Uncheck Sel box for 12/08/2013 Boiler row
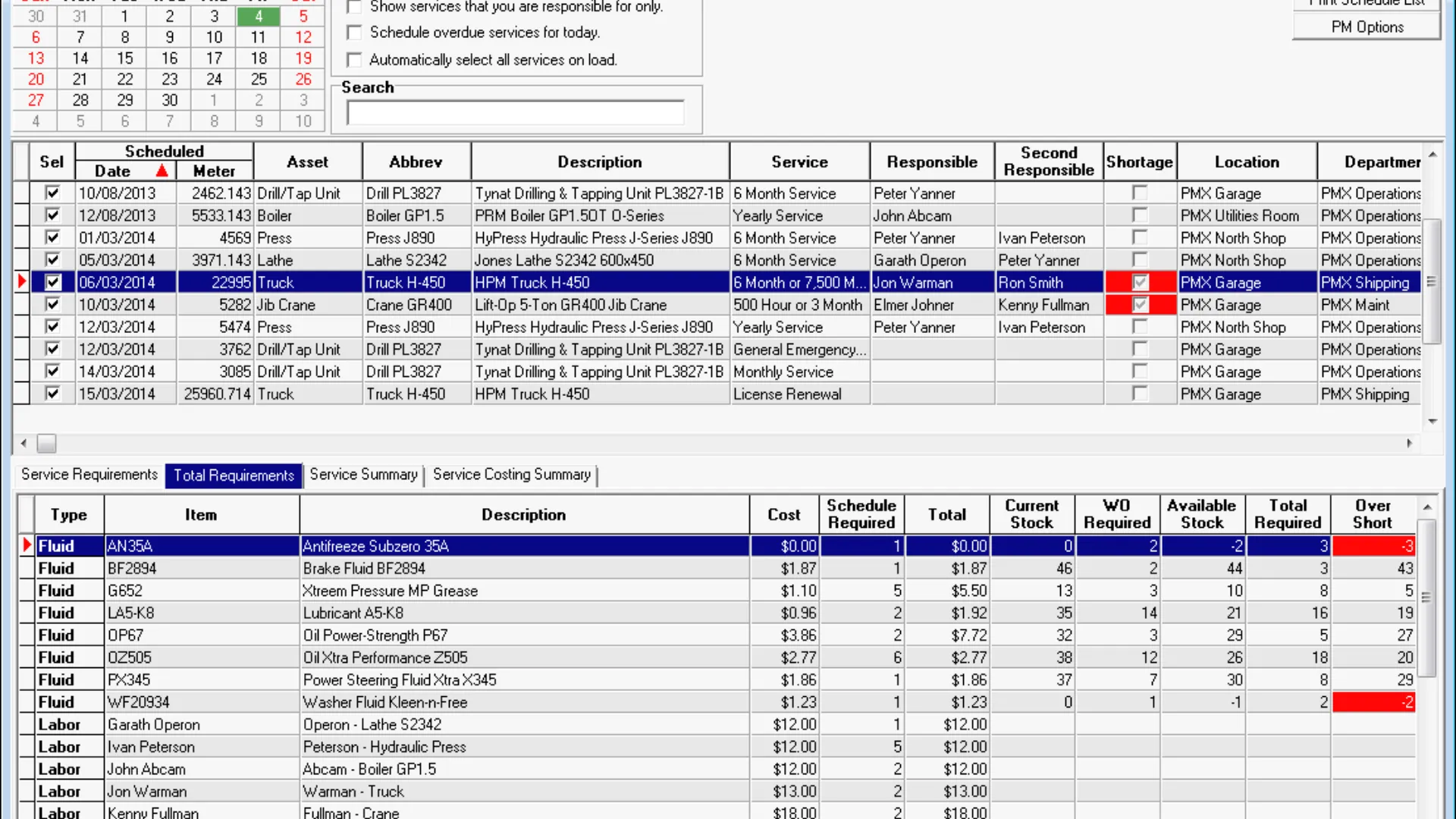The height and width of the screenshot is (819, 1456). [x=52, y=215]
